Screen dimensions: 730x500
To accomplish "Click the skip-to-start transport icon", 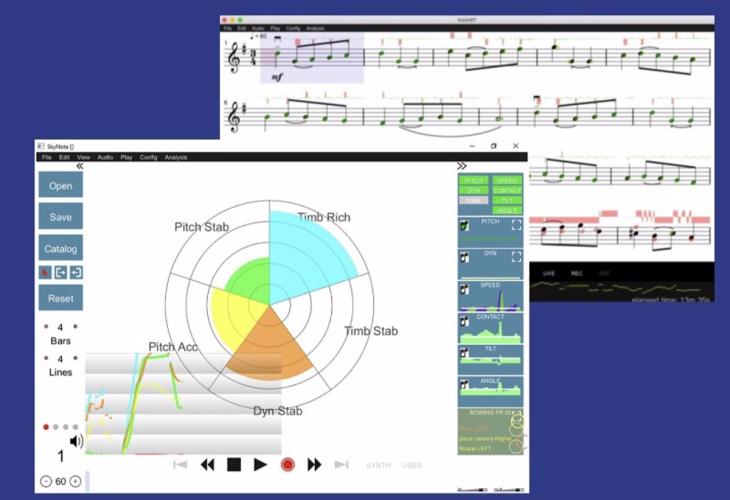I will point(180,464).
